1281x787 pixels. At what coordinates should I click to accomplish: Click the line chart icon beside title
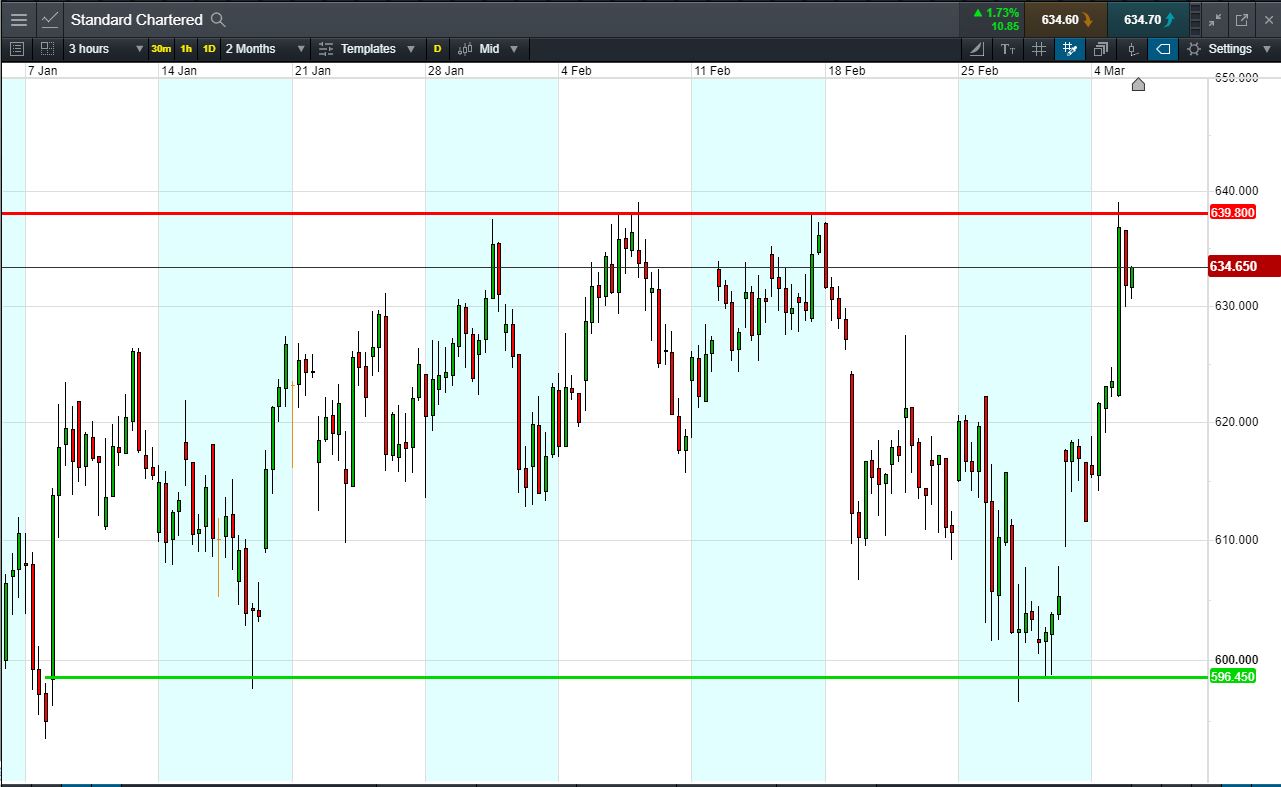click(50, 19)
